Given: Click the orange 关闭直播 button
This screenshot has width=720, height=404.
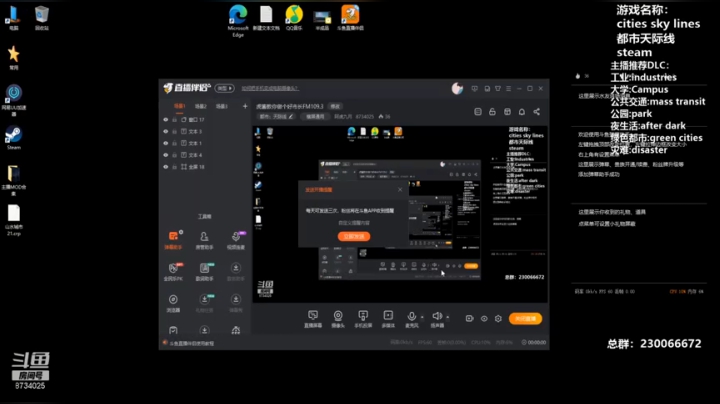Looking at the screenshot, I should coord(525,318).
